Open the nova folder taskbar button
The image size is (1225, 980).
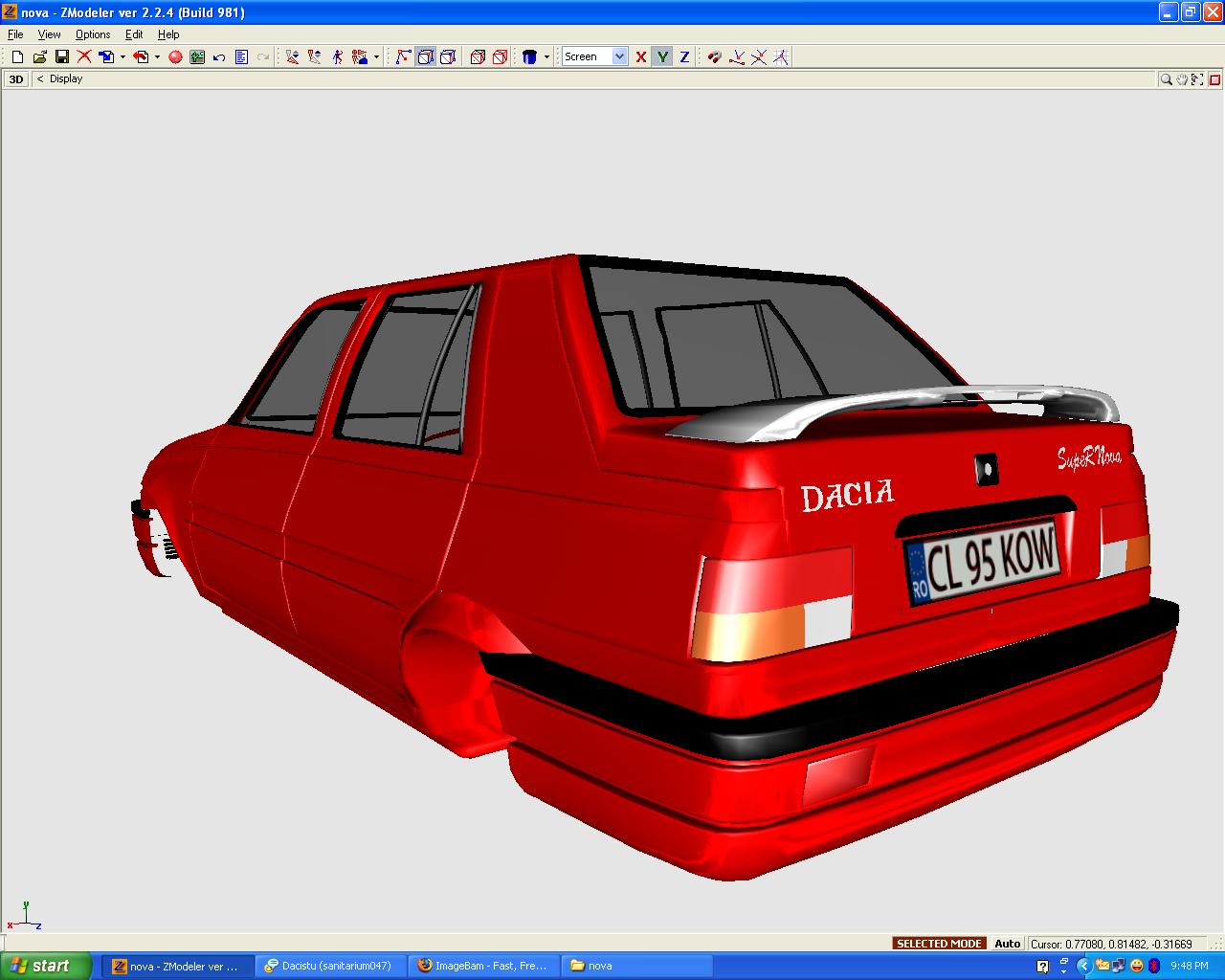click(636, 966)
